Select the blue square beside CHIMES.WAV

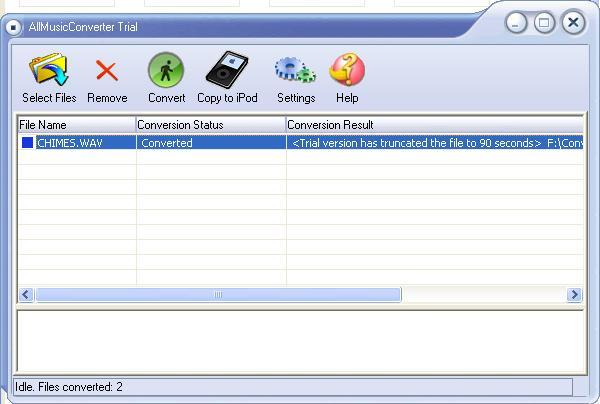[28, 143]
